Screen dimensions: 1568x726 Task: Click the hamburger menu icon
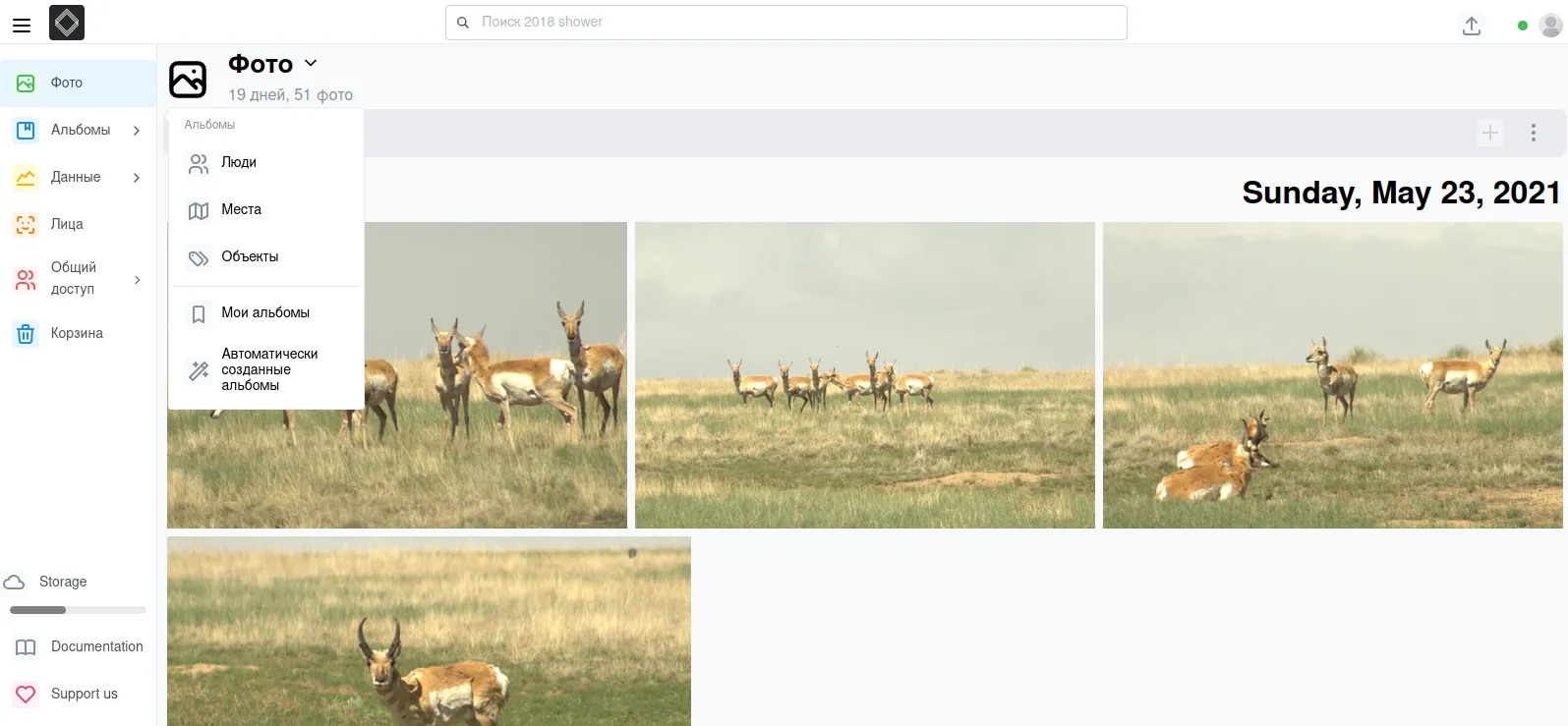point(22,26)
